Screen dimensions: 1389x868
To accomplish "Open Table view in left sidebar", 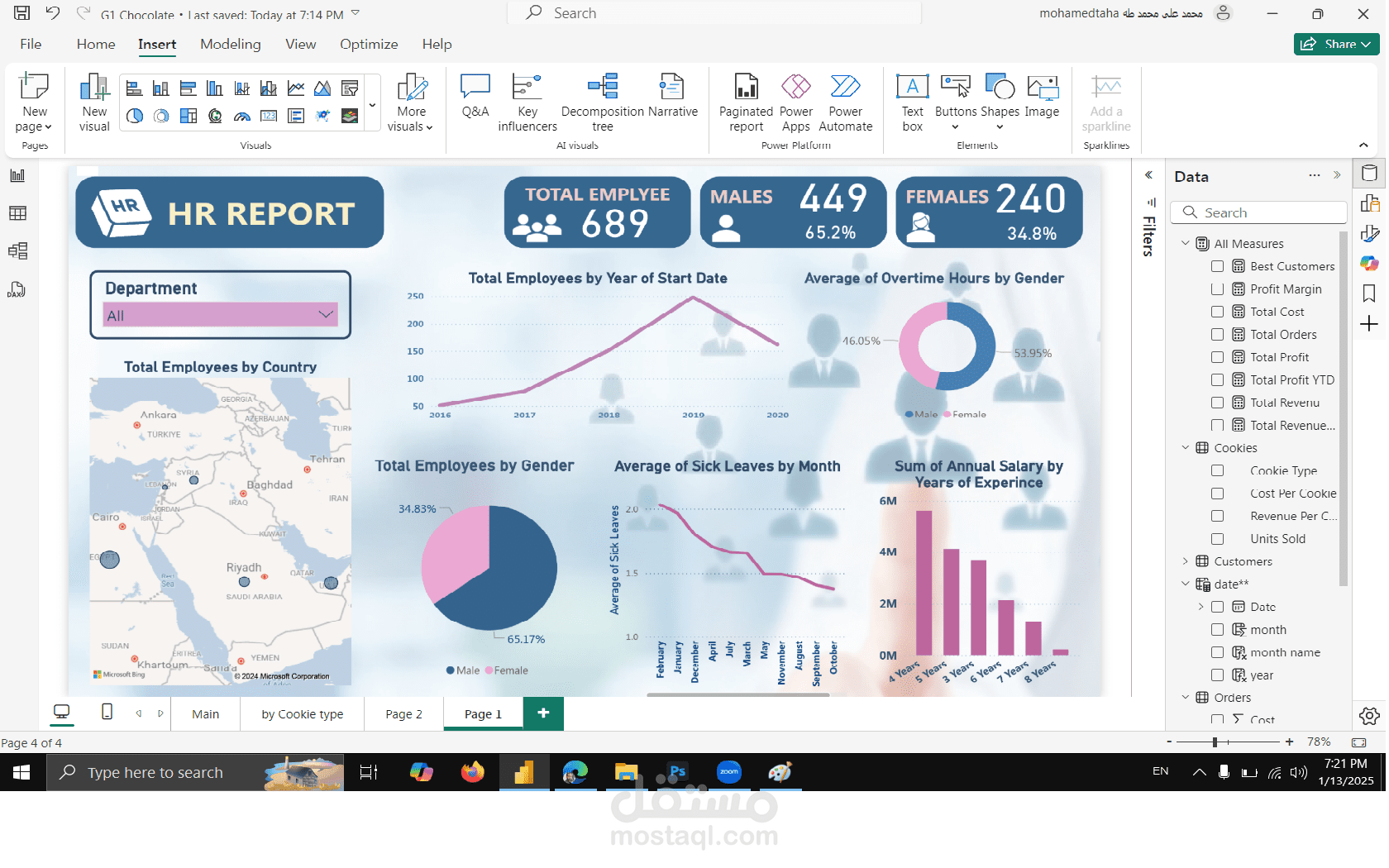I will 17,213.
